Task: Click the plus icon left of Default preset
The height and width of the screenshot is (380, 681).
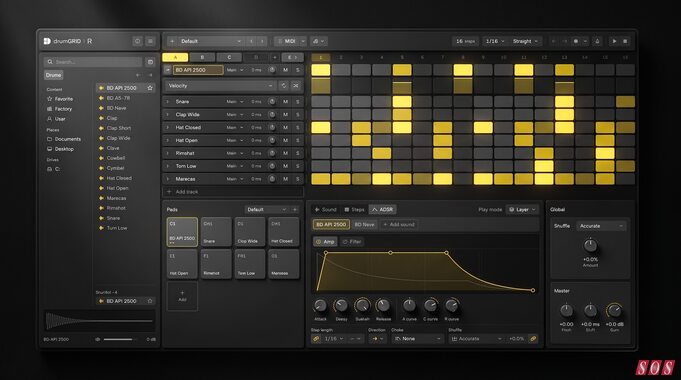Action: click(172, 41)
